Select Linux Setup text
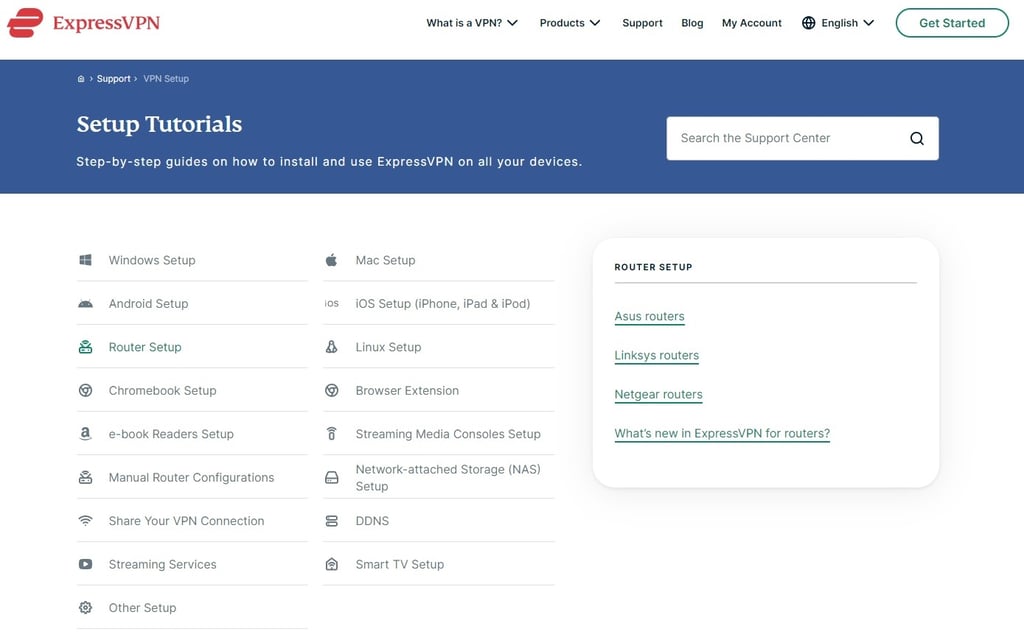The height and width of the screenshot is (637, 1024). [x=388, y=347]
